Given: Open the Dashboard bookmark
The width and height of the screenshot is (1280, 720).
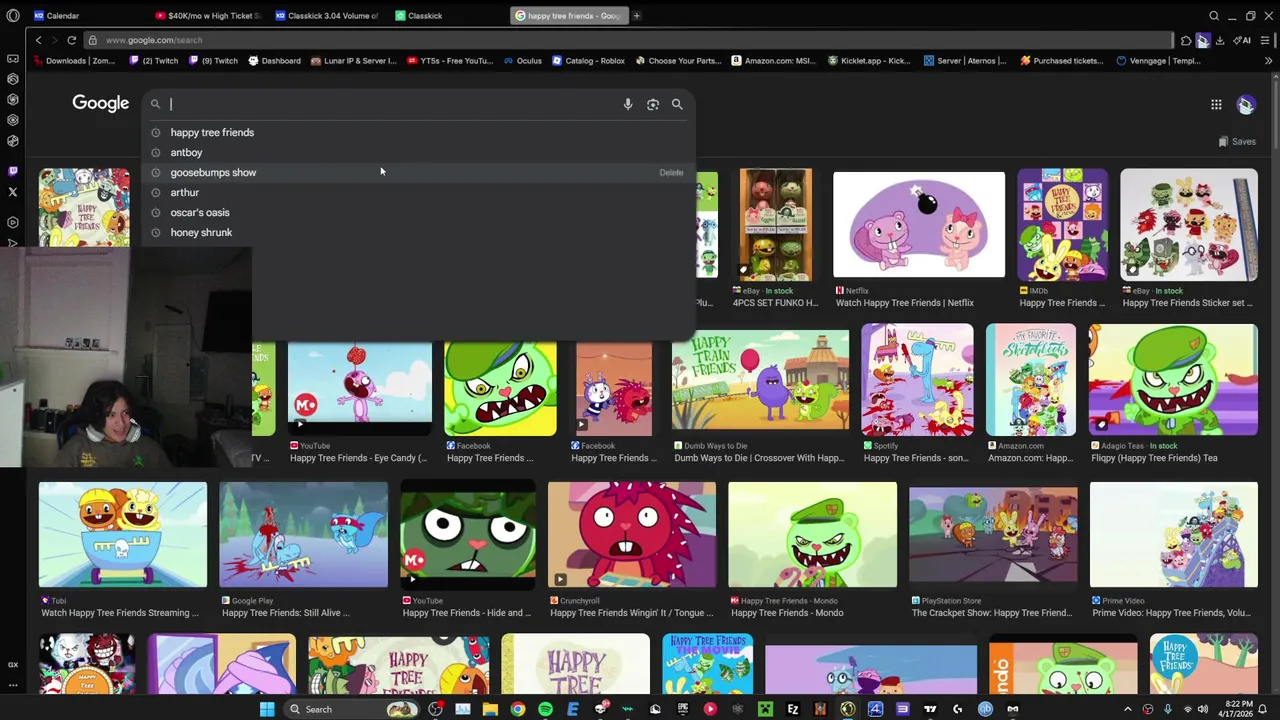Looking at the screenshot, I should coord(273,61).
